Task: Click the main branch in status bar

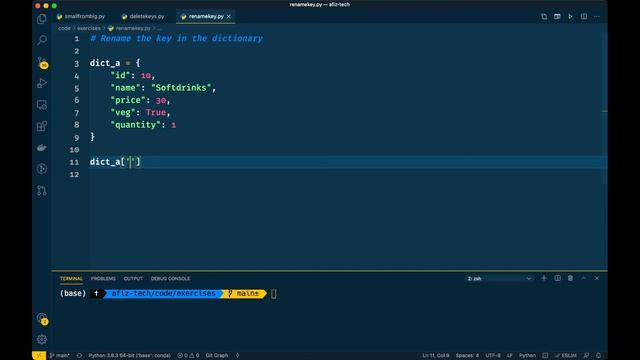Action: (60, 356)
